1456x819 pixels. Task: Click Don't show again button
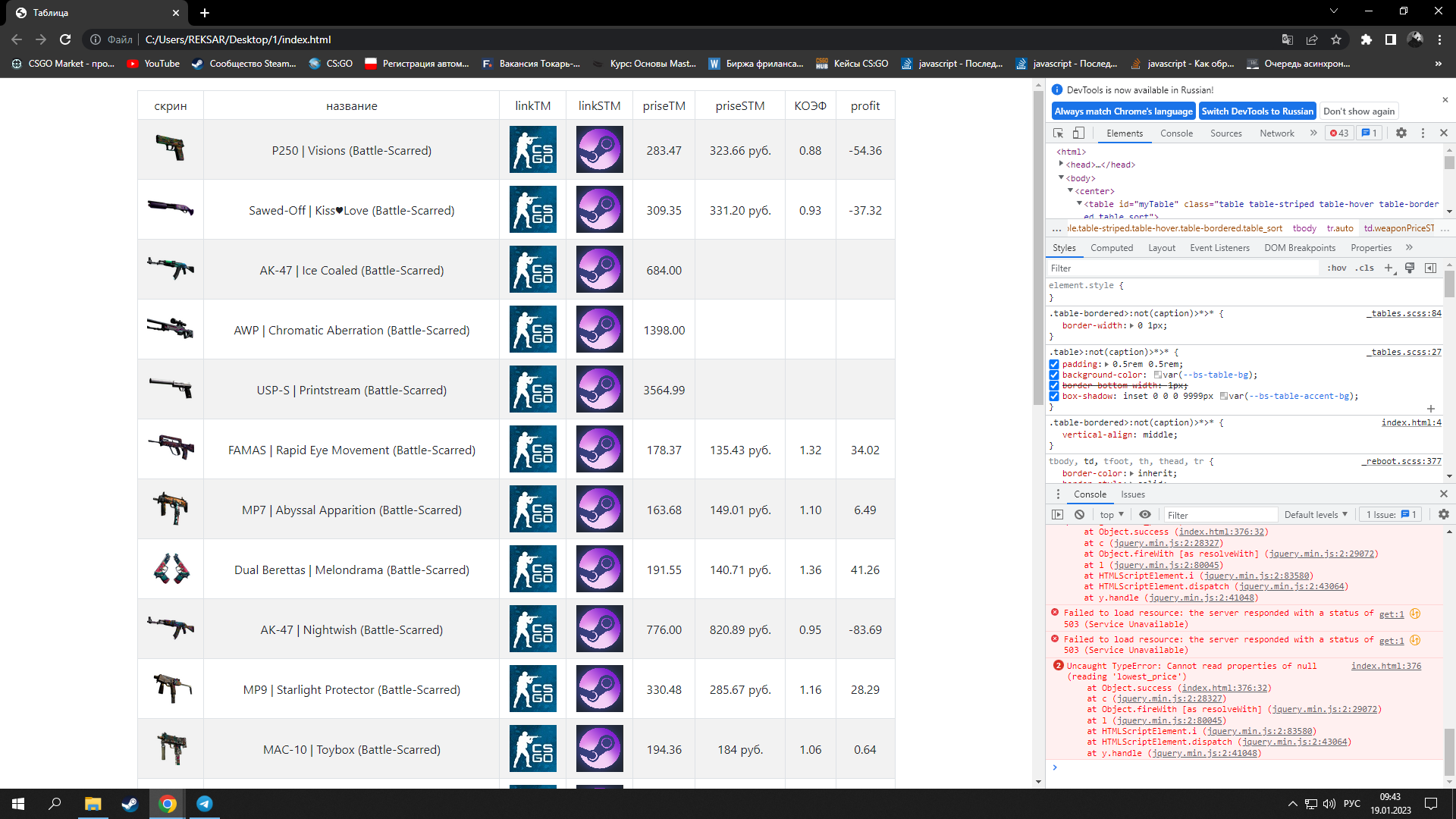click(x=1359, y=111)
